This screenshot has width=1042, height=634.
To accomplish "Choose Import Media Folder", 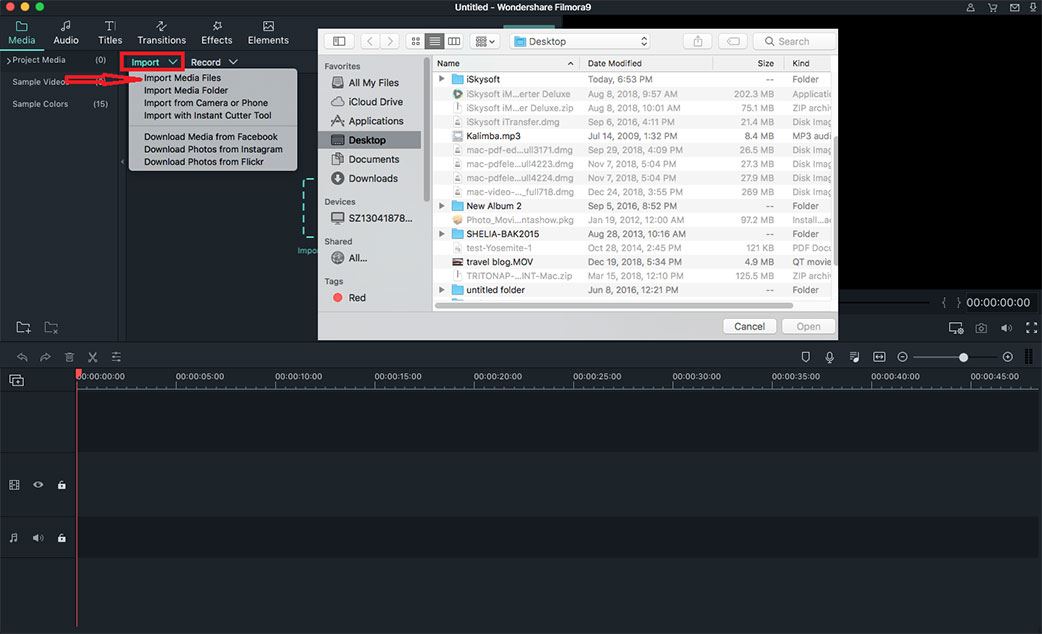I will click(x=185, y=90).
